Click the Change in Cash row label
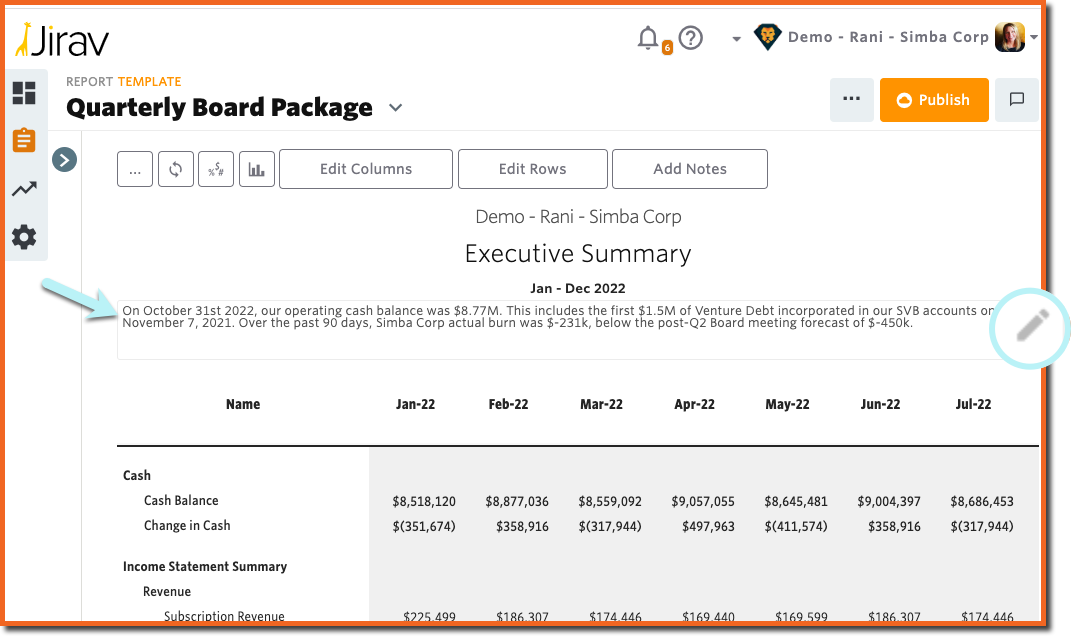Viewport: 1077px width, 636px height. 187,525
